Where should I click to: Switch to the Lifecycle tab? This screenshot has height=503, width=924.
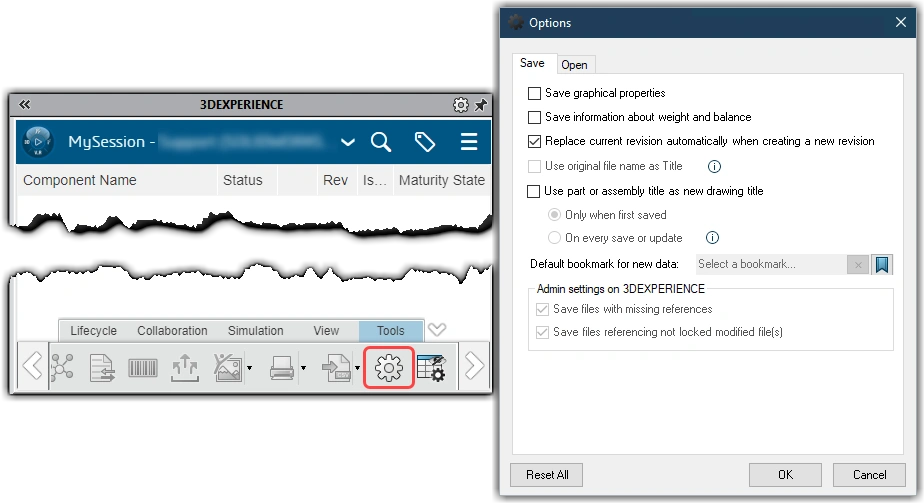click(94, 331)
